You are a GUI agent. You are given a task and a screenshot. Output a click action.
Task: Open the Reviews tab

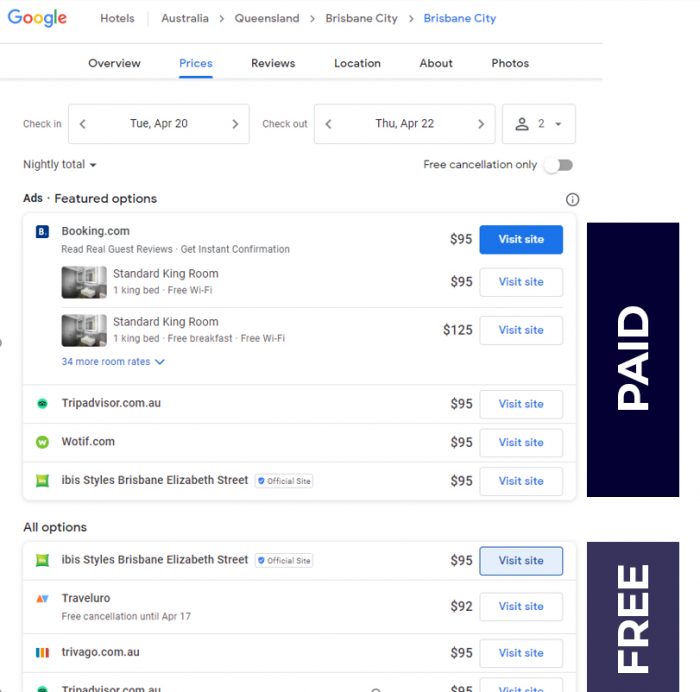273,63
